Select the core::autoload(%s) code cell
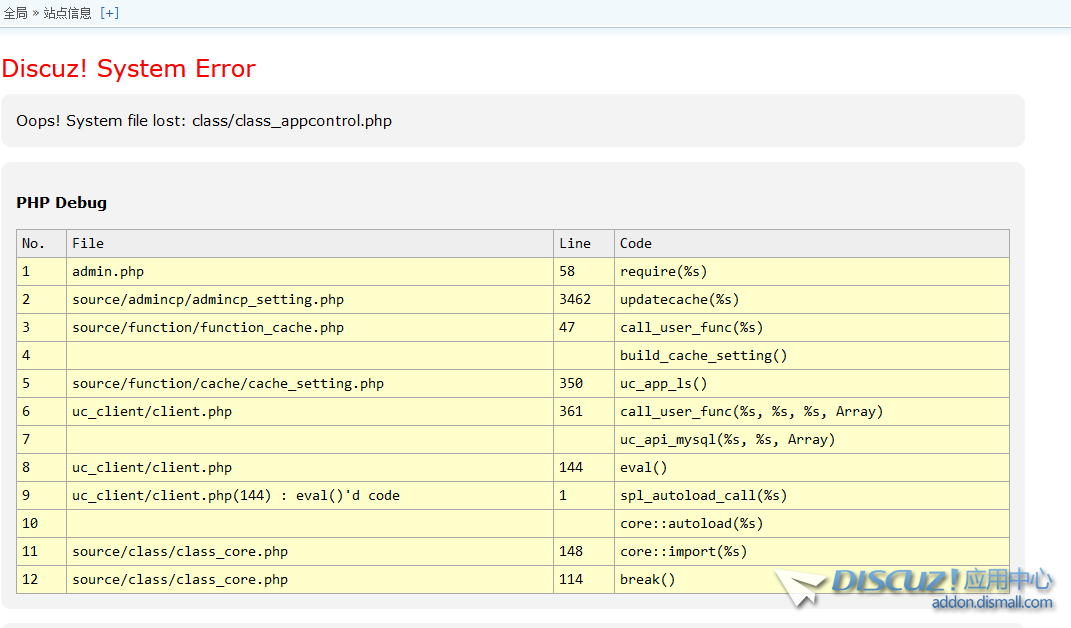Screen dimensions: 1071x628 (x=812, y=523)
